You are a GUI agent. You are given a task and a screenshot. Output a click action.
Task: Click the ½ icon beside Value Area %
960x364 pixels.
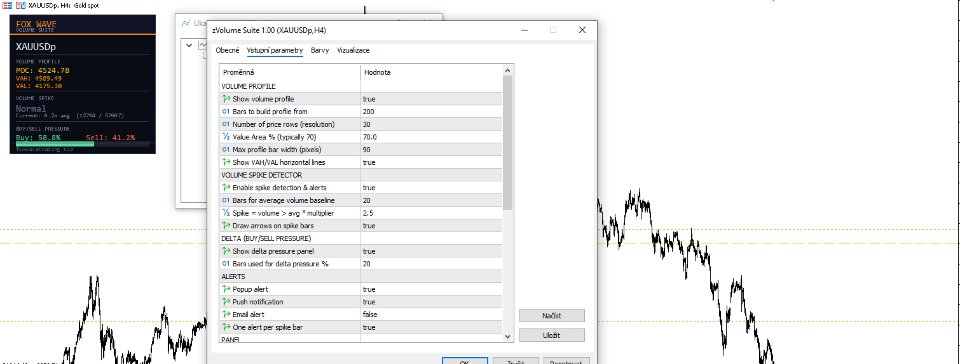tap(226, 137)
